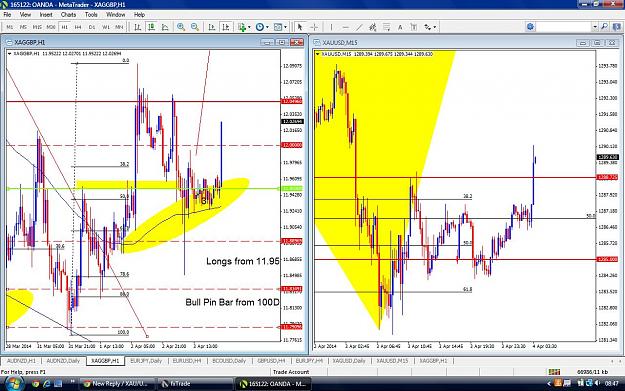Zoom out on the chart
This screenshot has width=625, height=391.
(x=195, y=27)
